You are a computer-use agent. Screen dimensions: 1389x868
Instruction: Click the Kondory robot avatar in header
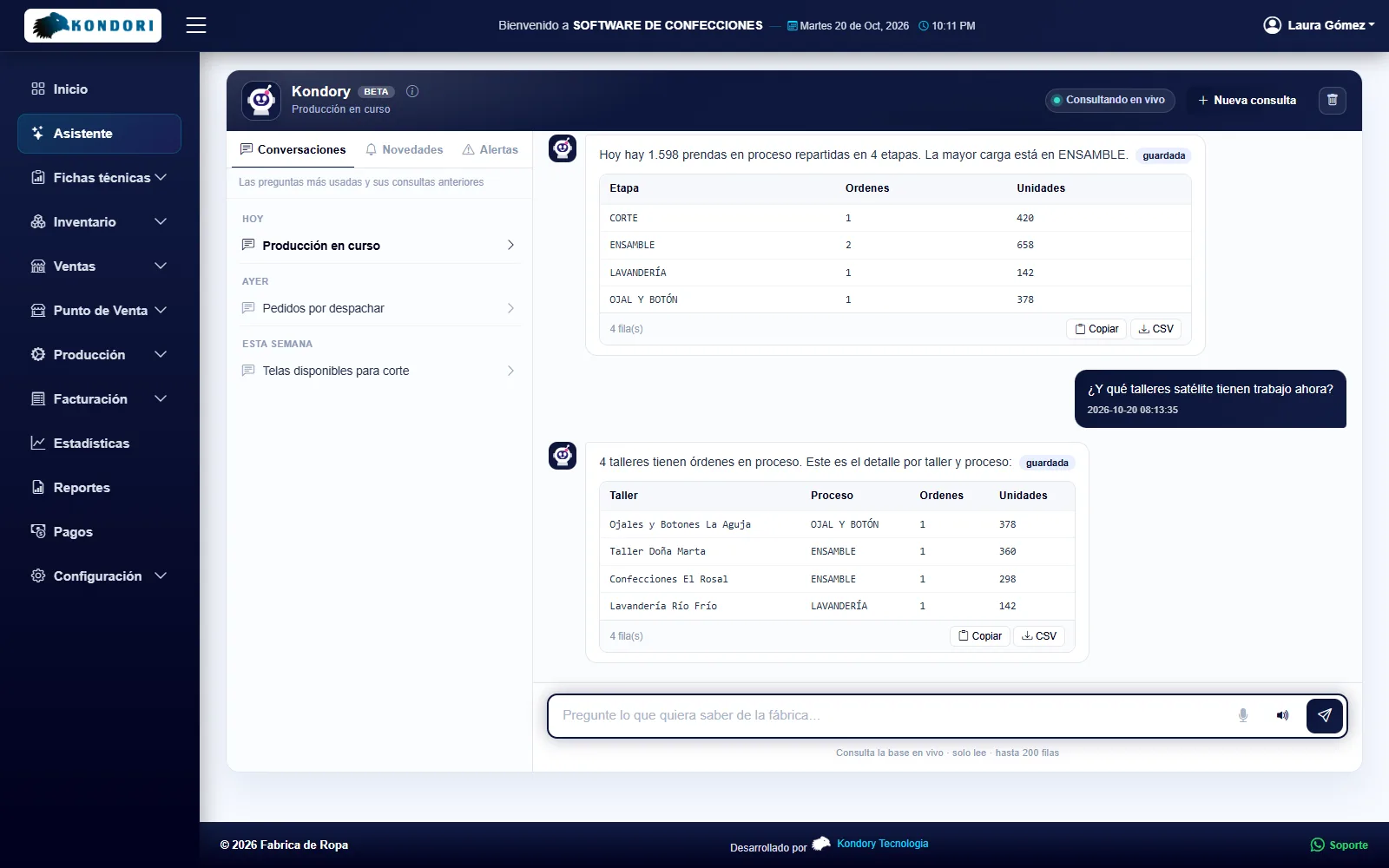click(261, 101)
